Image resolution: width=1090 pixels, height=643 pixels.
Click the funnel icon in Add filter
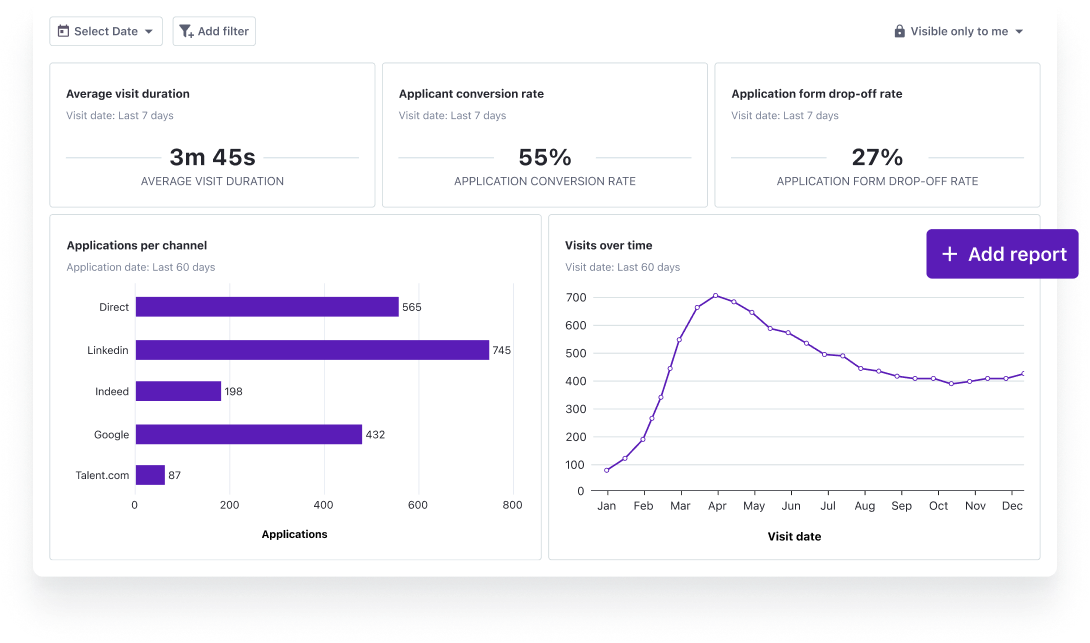pos(186,31)
